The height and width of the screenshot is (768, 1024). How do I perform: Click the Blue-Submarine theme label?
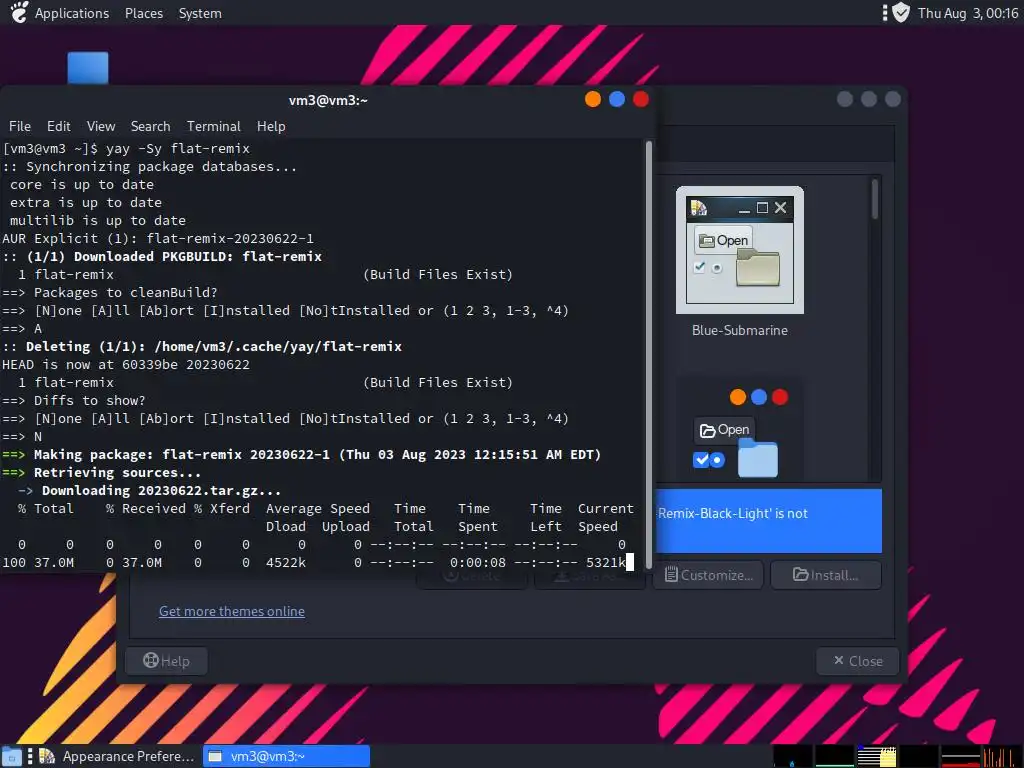click(740, 330)
